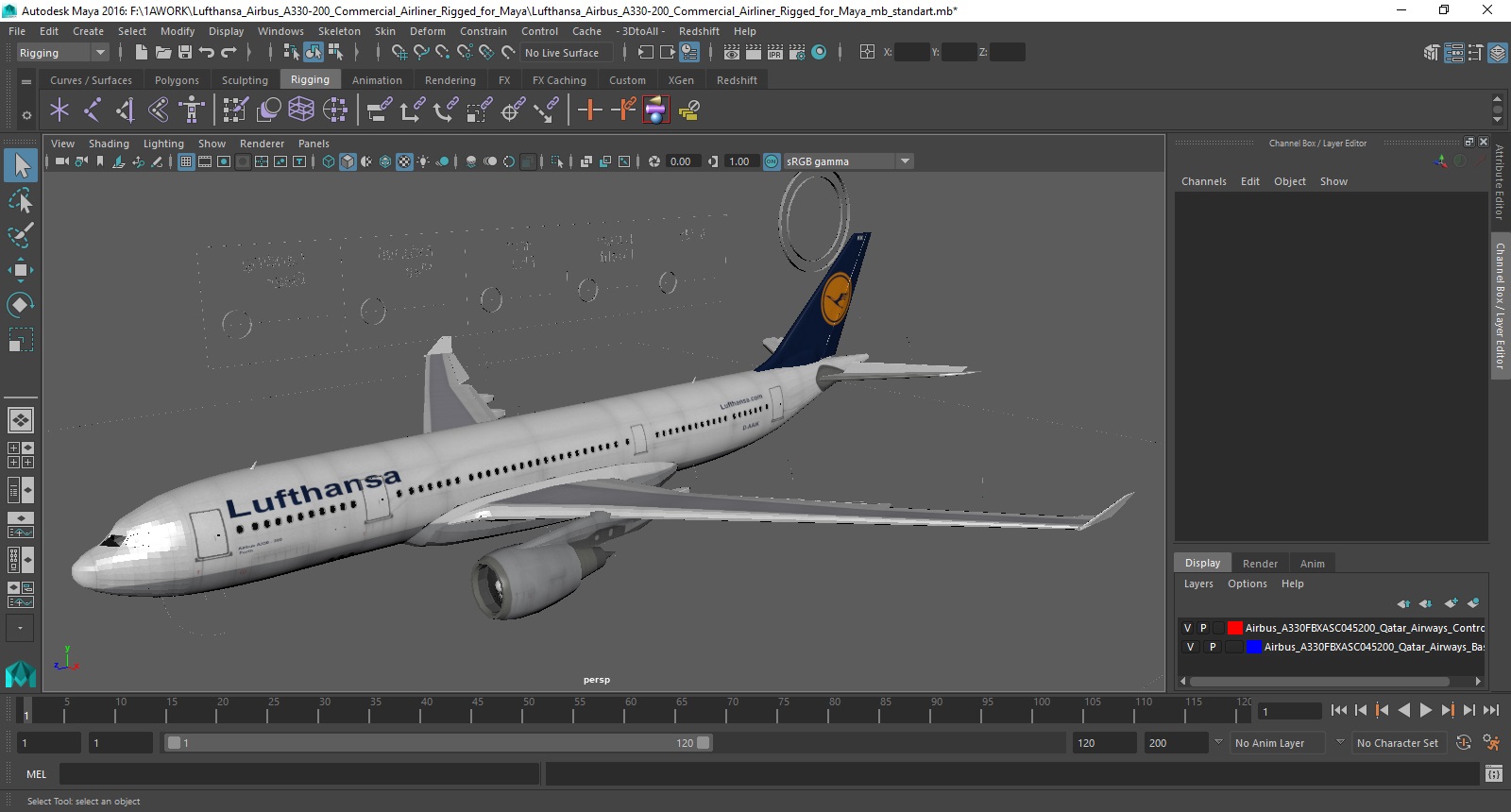Toggle visibility V of Qatar_Airways_Ba layer
Screen dimensions: 1511x812
[x=1190, y=647]
